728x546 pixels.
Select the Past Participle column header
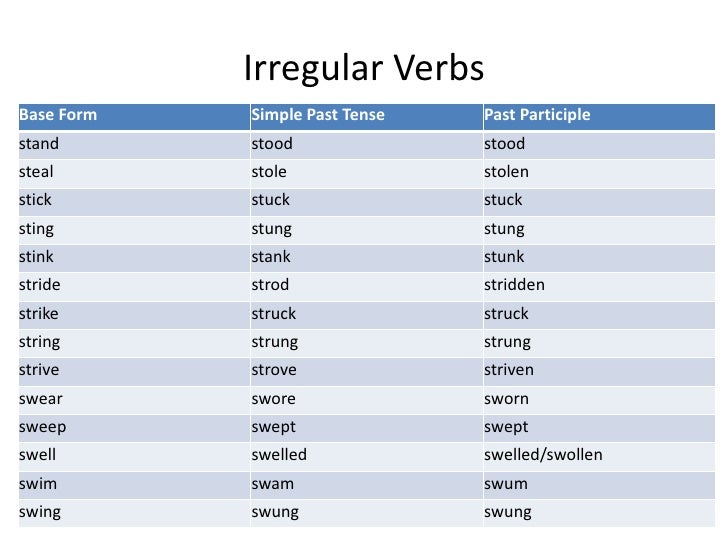pyautogui.click(x=537, y=115)
